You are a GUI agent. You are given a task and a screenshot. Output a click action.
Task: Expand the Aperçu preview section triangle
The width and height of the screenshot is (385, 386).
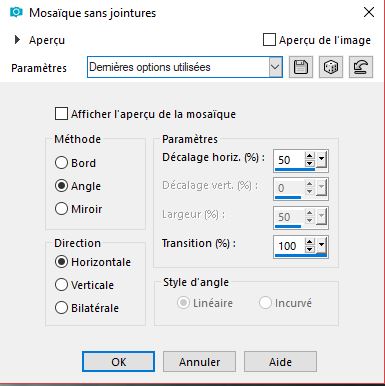[17, 40]
